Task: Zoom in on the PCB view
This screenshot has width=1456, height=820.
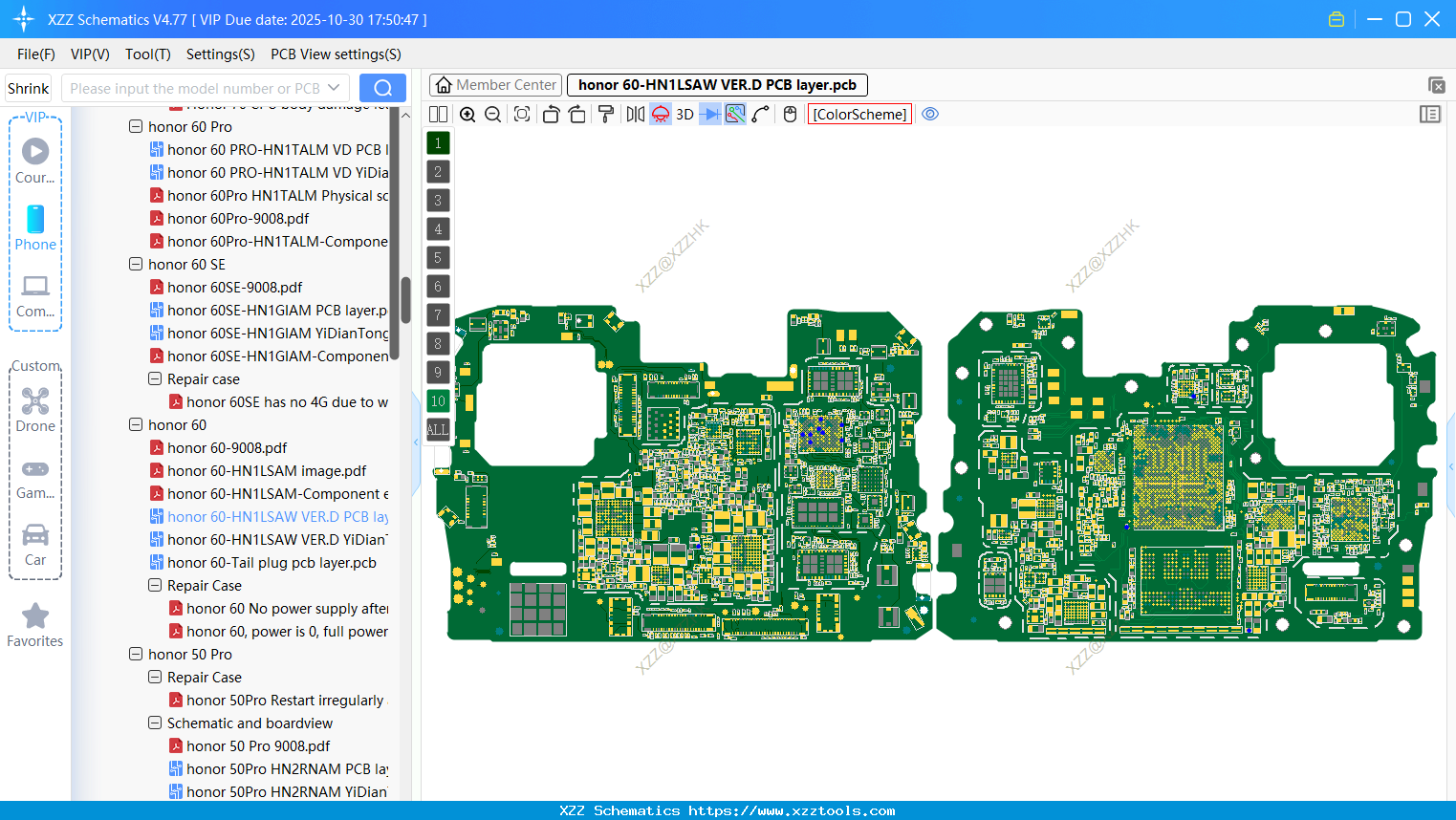Action: [x=467, y=115]
